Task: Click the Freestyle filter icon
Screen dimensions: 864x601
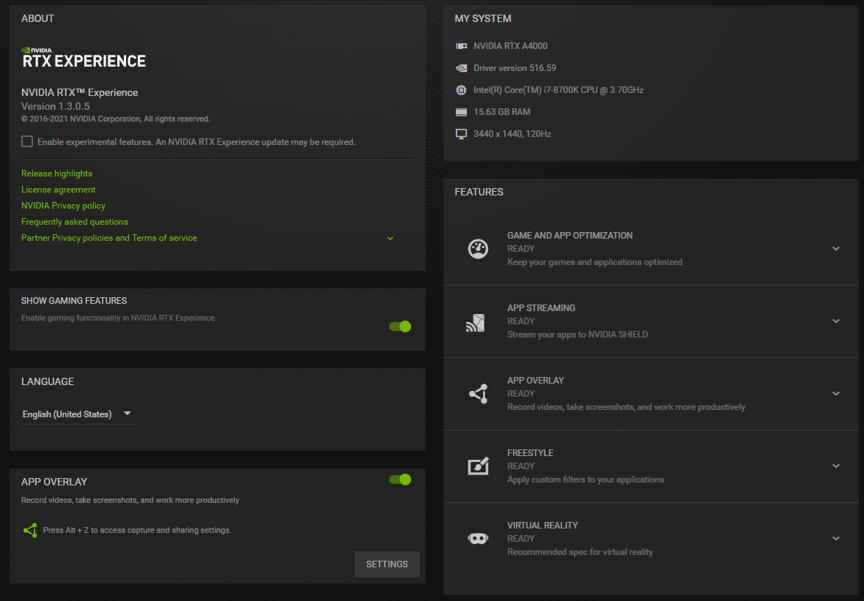Action: (x=477, y=464)
